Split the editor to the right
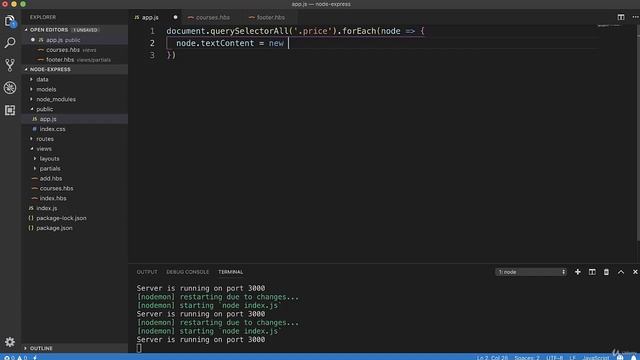Image resolution: width=640 pixels, height=360 pixels. pos(620,17)
